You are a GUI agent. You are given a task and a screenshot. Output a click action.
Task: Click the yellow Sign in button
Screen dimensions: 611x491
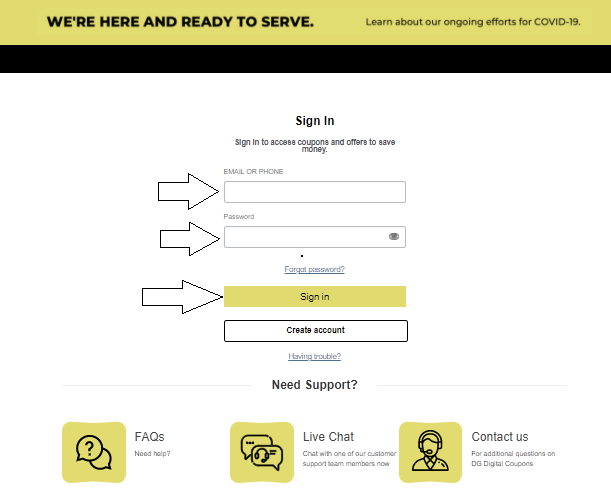point(315,297)
